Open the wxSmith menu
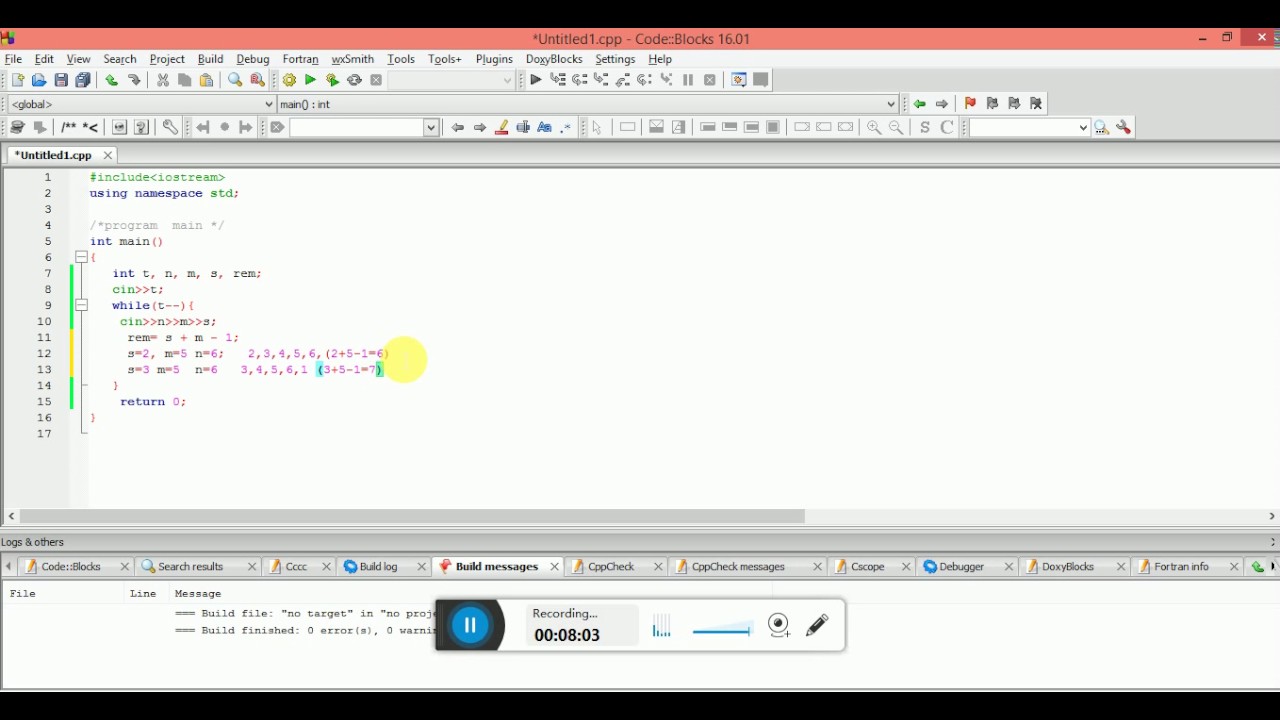 coord(352,59)
